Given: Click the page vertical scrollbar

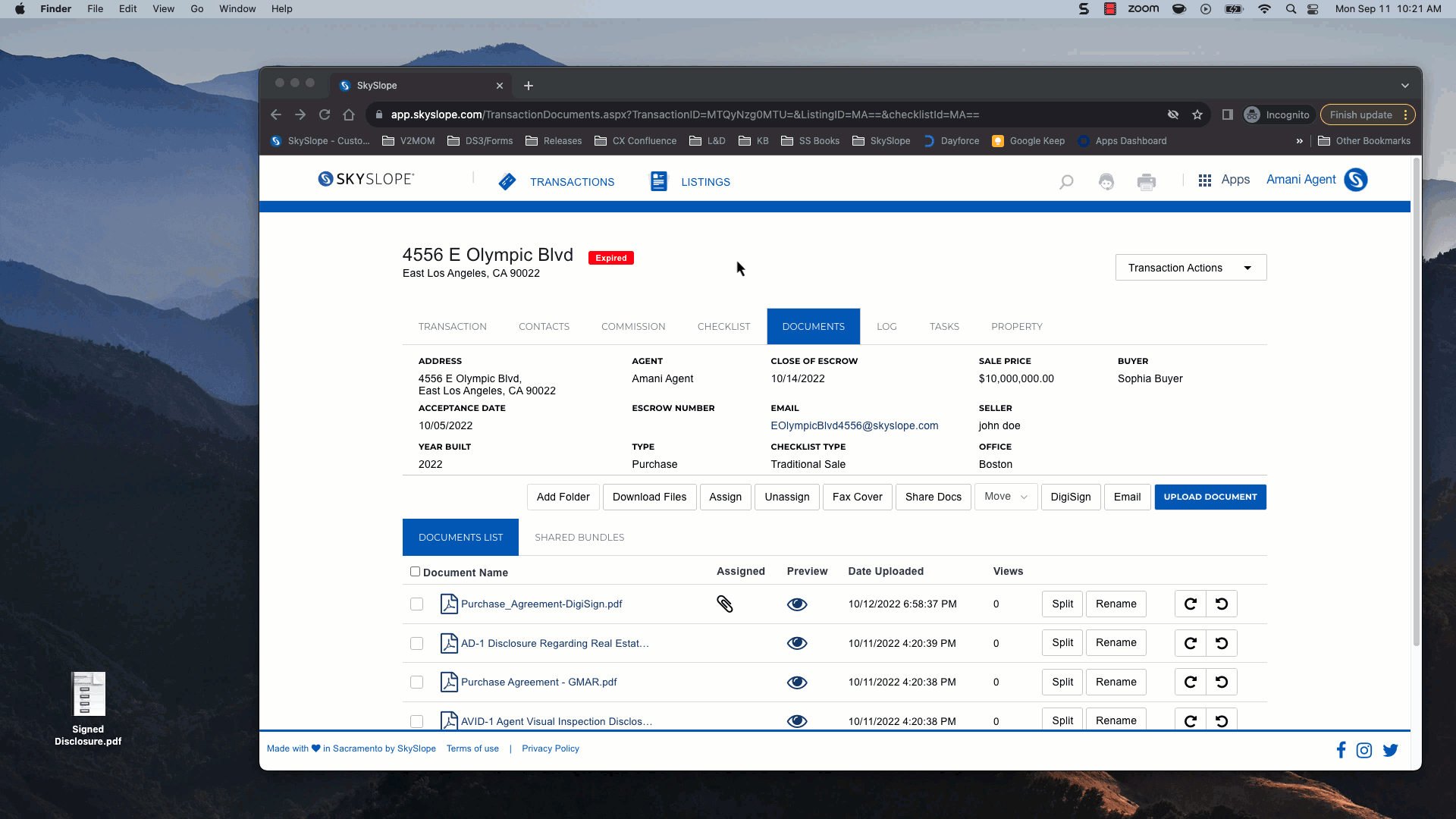Looking at the screenshot, I should point(1416,402).
